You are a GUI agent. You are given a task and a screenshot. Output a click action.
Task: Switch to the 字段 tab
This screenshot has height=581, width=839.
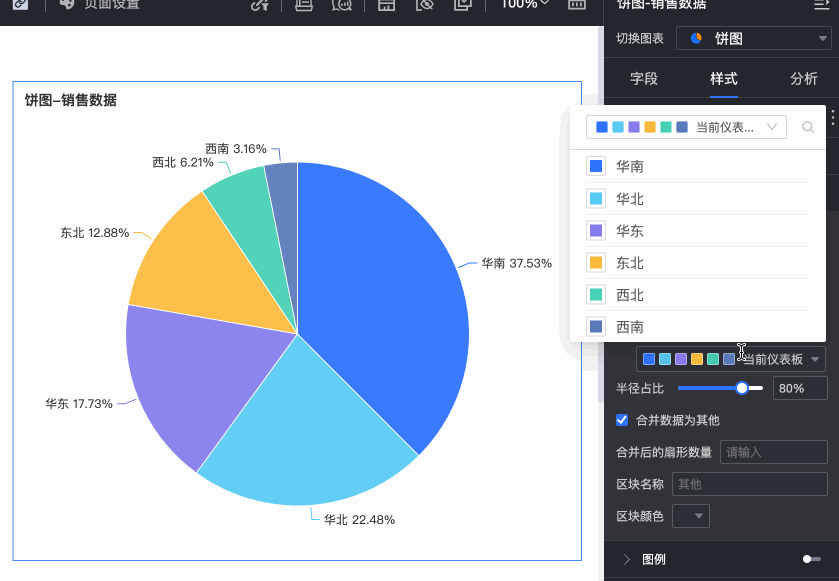coord(644,79)
